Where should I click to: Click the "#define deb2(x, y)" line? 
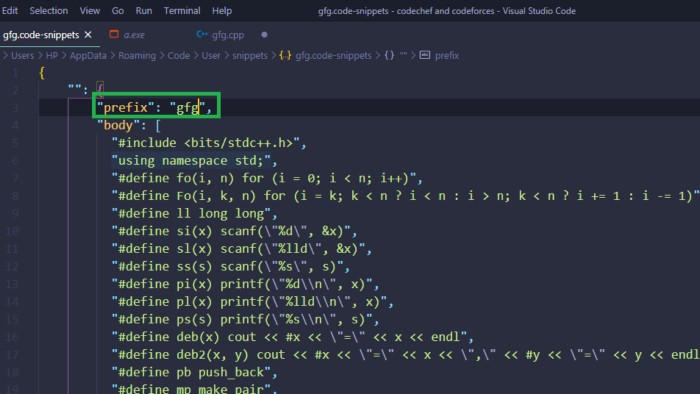pyautogui.click(x=405, y=355)
